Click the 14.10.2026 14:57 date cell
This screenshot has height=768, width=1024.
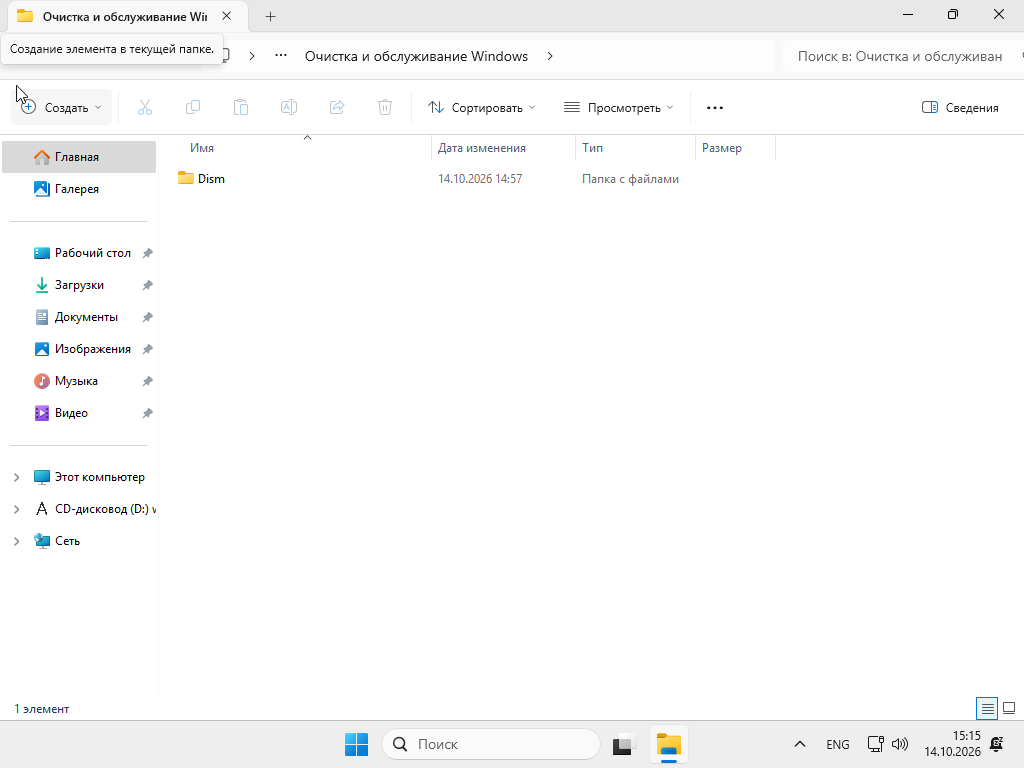click(480, 179)
